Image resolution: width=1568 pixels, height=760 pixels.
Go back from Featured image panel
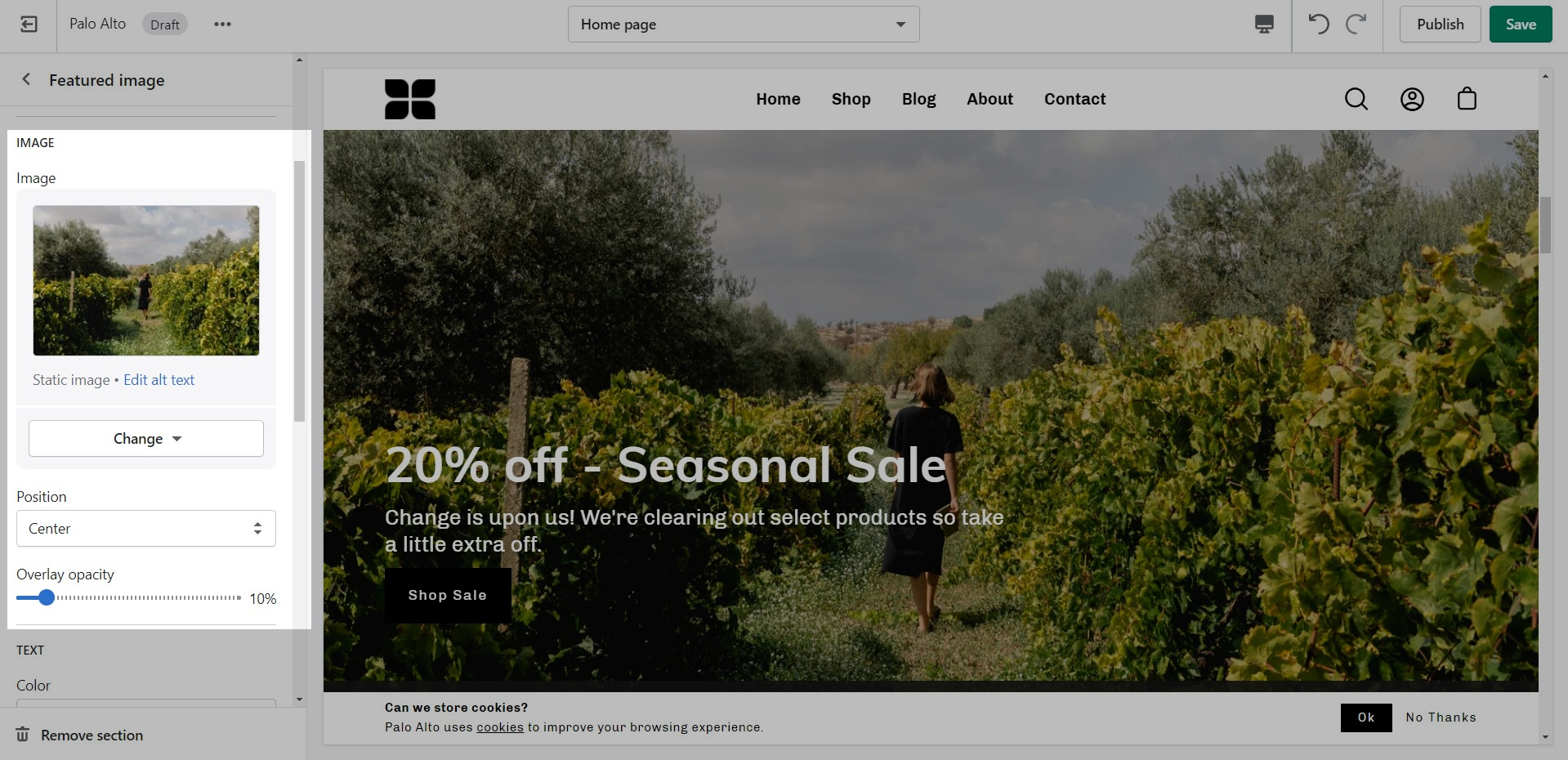click(x=26, y=79)
